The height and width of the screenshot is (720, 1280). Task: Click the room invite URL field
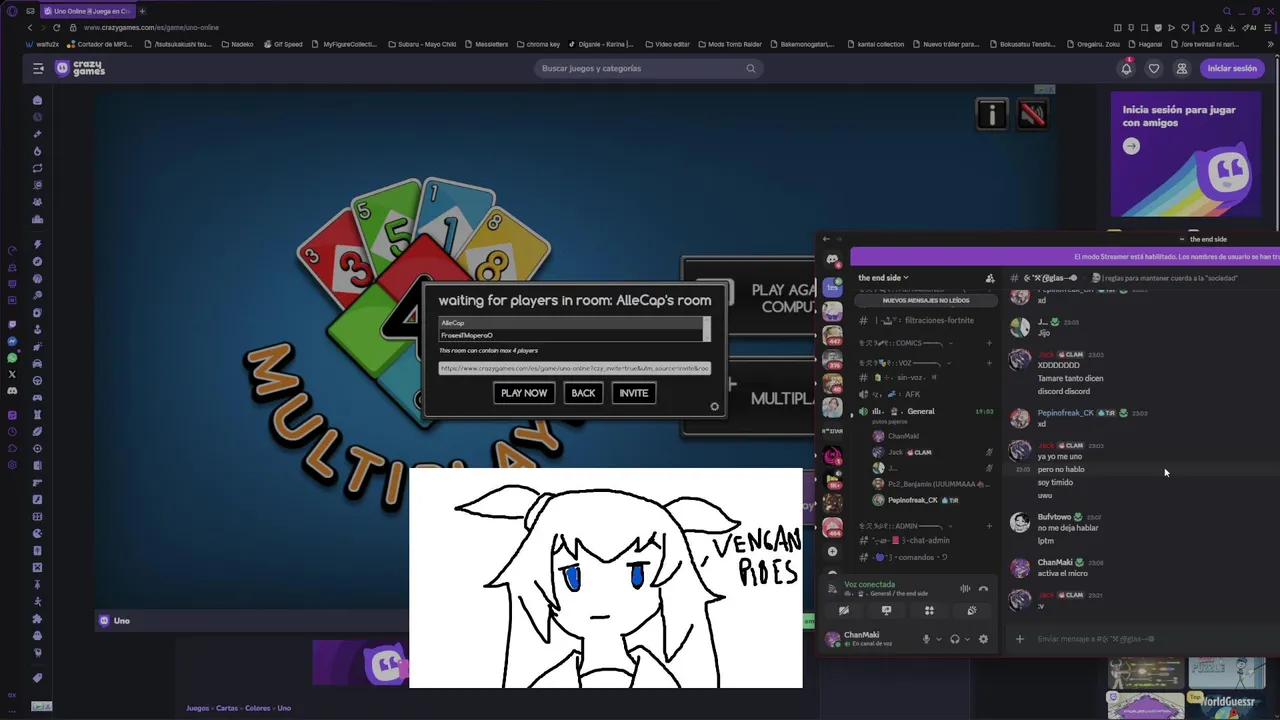pos(575,368)
